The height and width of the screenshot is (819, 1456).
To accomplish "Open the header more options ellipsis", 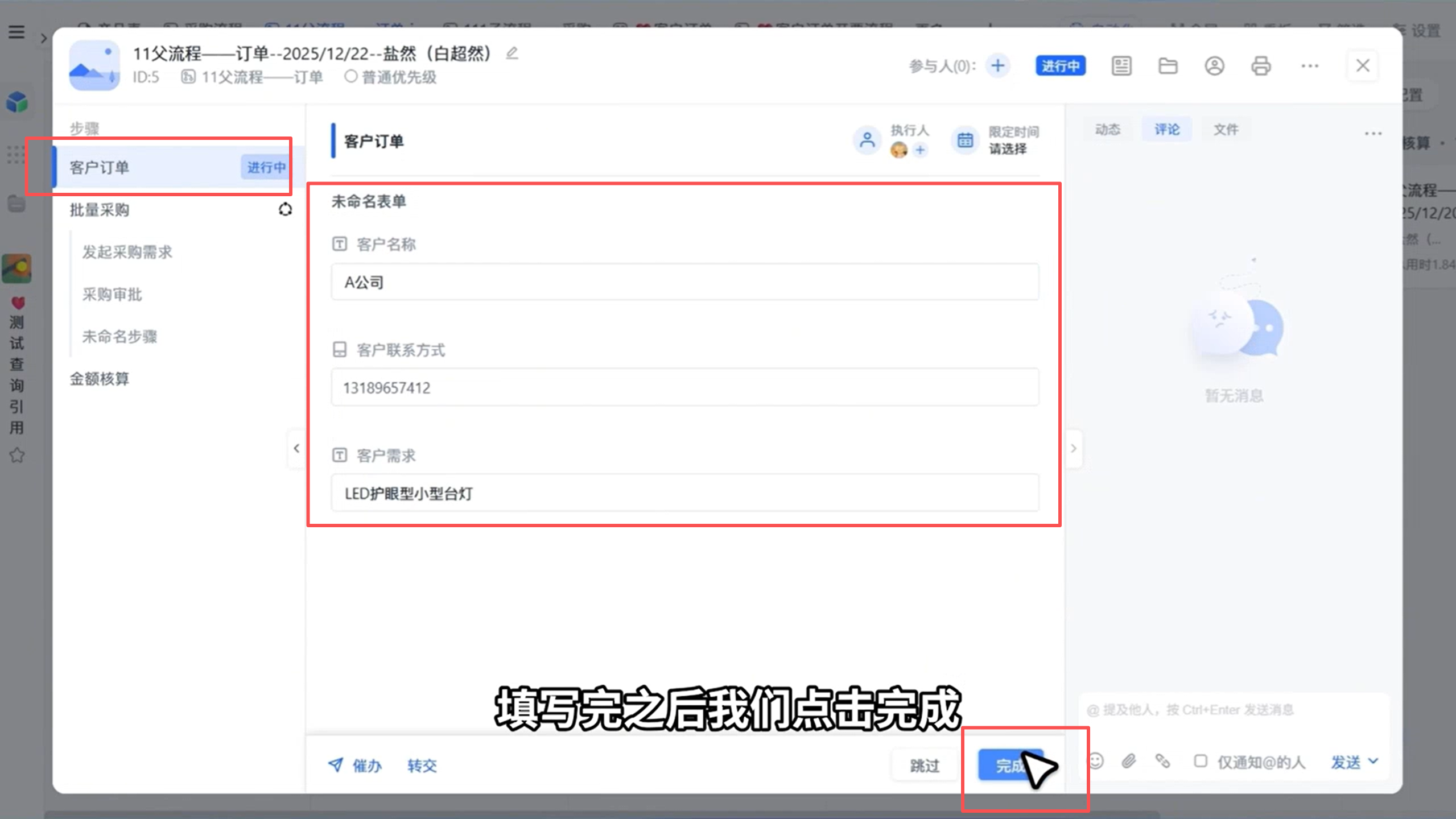I will 1310,66.
